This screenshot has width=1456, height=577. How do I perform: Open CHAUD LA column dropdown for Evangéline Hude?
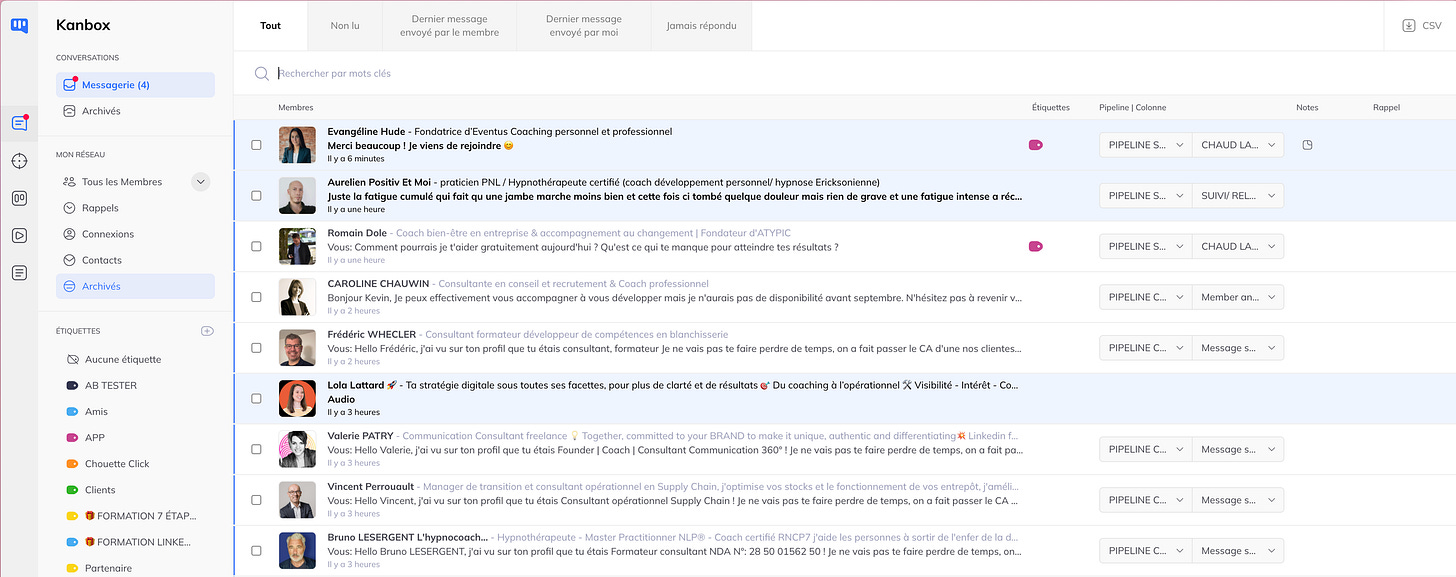click(x=1238, y=145)
